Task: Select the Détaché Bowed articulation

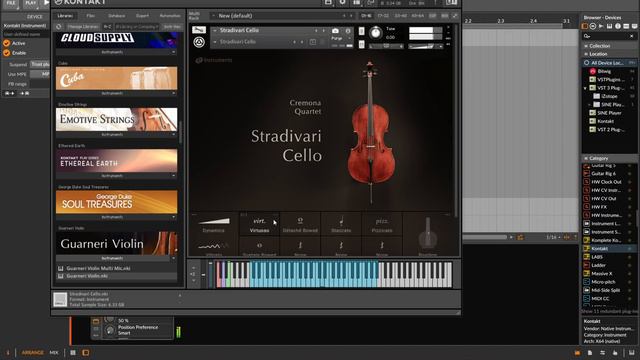Action: tap(300, 224)
